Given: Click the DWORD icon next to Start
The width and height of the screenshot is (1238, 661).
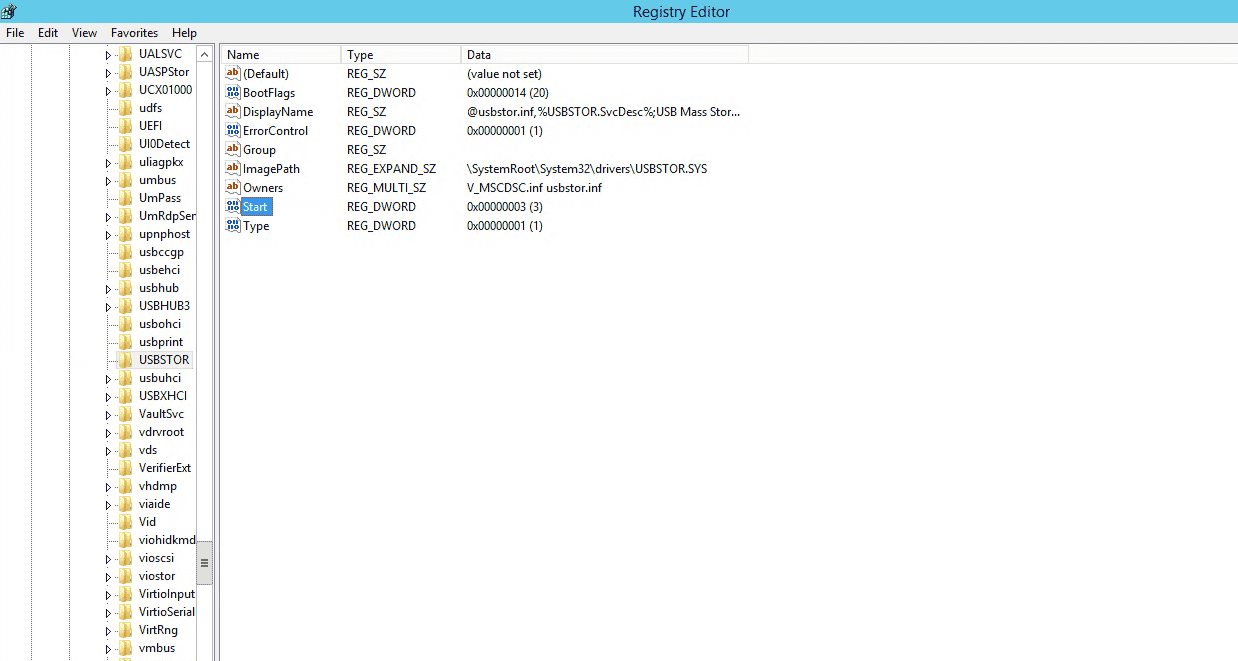Looking at the screenshot, I should point(233,207).
